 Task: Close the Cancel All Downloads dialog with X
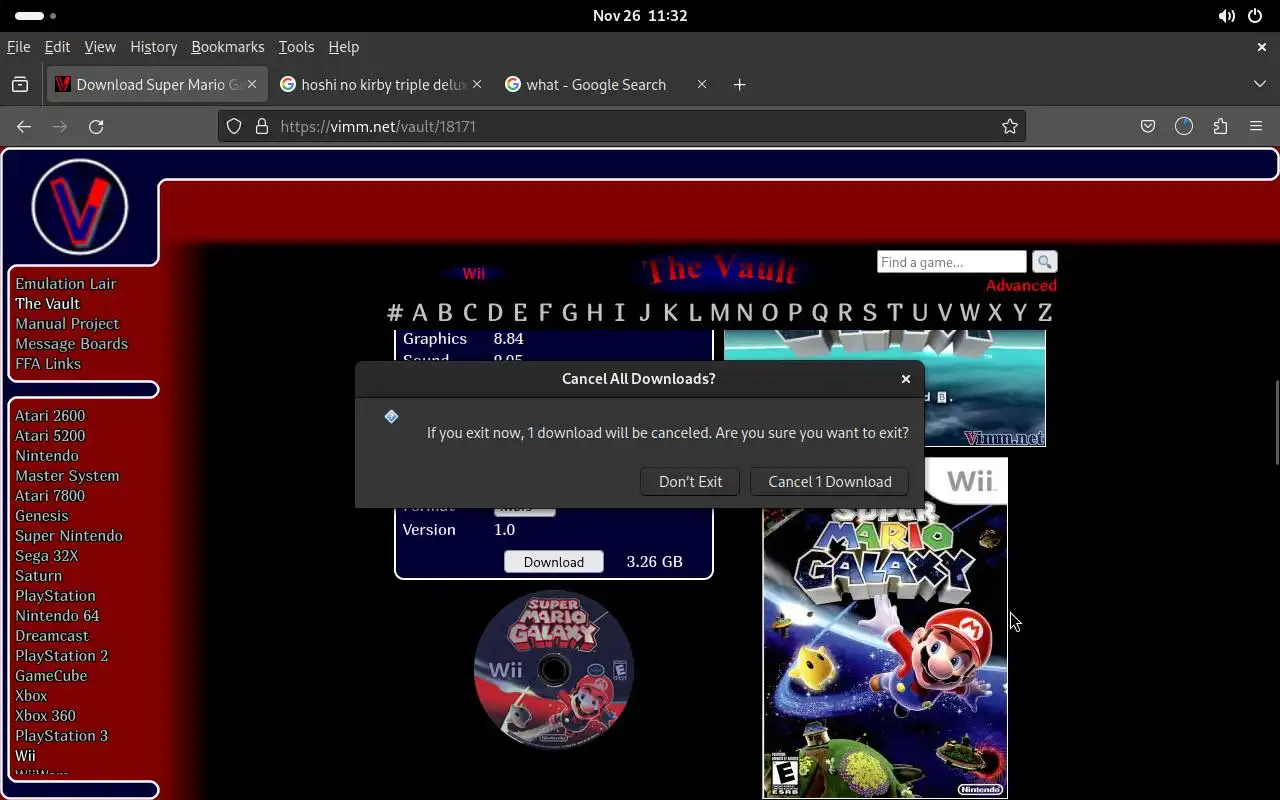pos(906,379)
